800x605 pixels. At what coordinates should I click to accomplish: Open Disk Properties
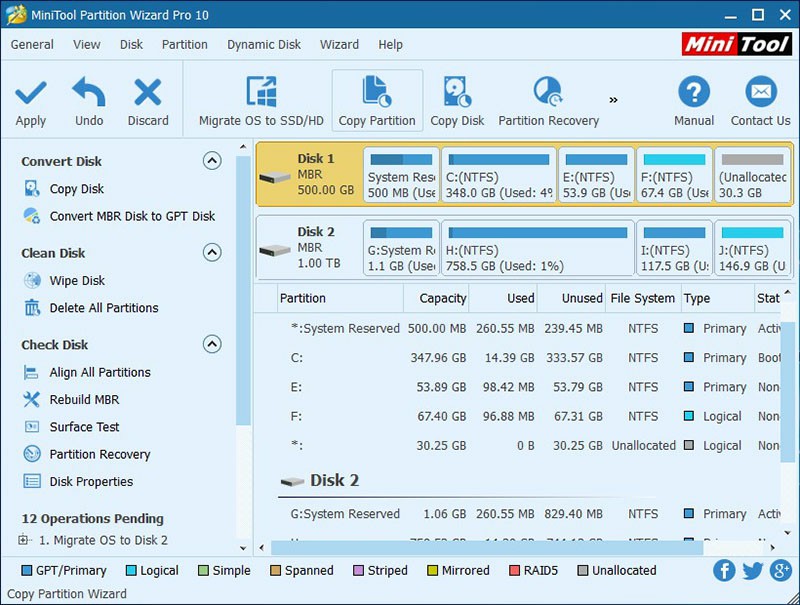pyautogui.click(x=91, y=482)
